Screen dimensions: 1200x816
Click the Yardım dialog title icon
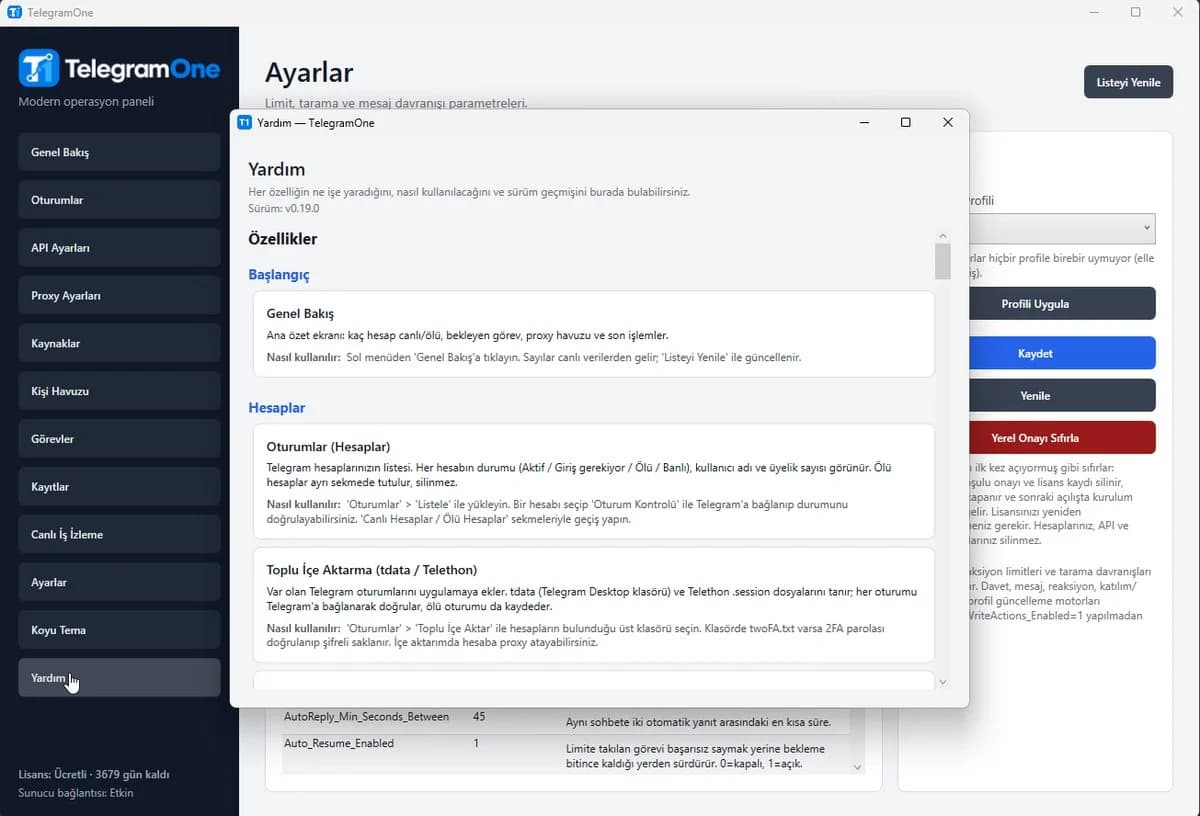244,122
